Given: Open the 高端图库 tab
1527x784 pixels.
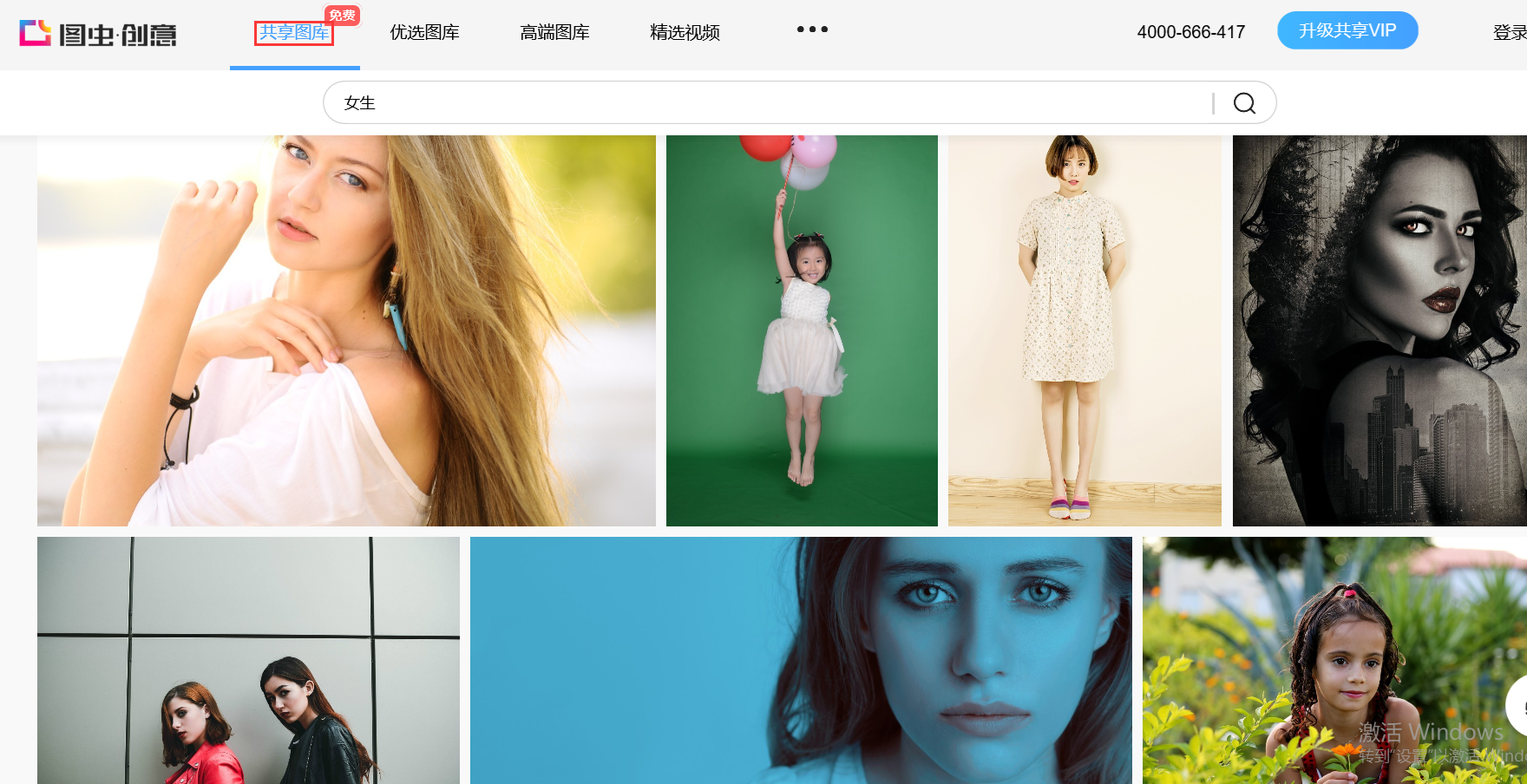Looking at the screenshot, I should click(x=554, y=33).
